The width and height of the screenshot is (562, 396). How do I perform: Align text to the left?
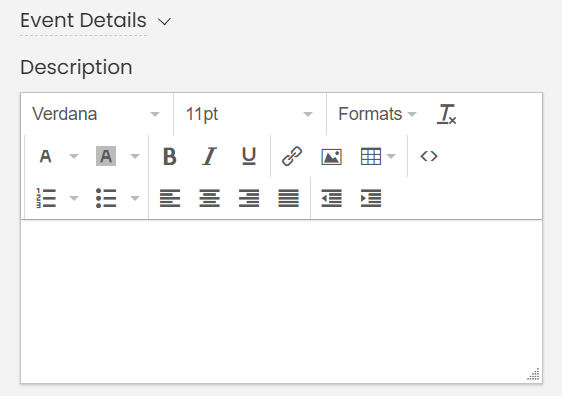click(x=170, y=198)
